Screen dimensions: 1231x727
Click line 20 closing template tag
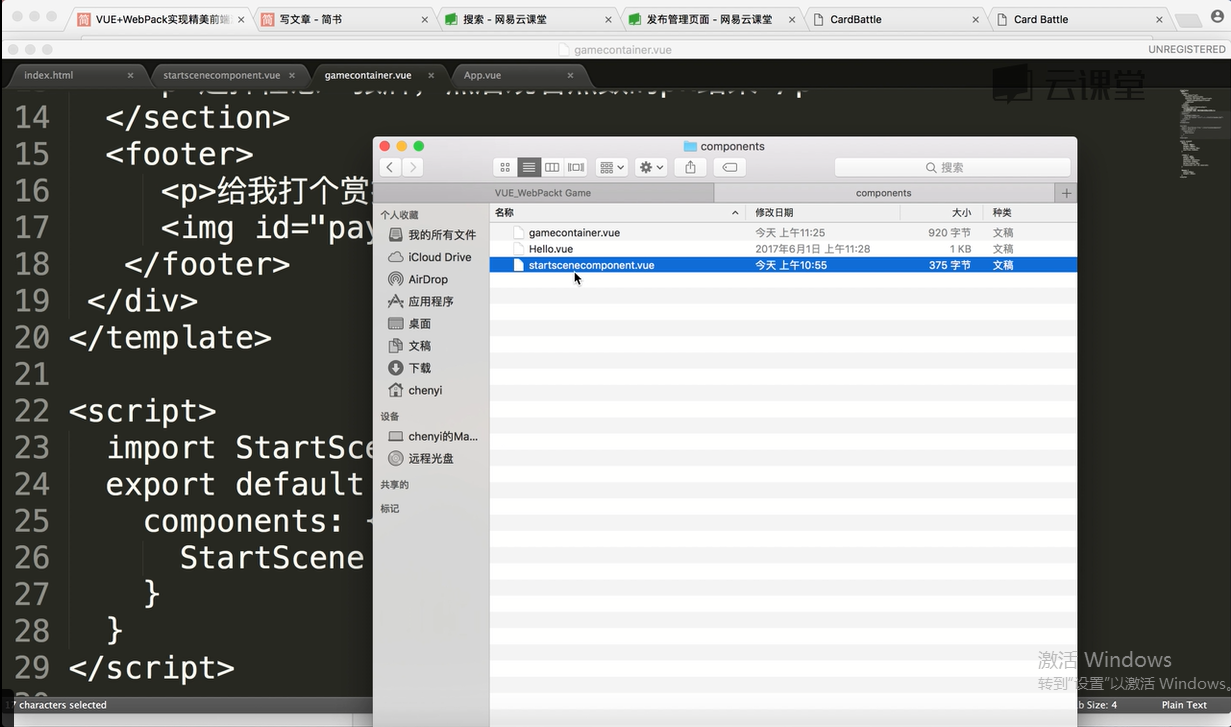pos(170,337)
